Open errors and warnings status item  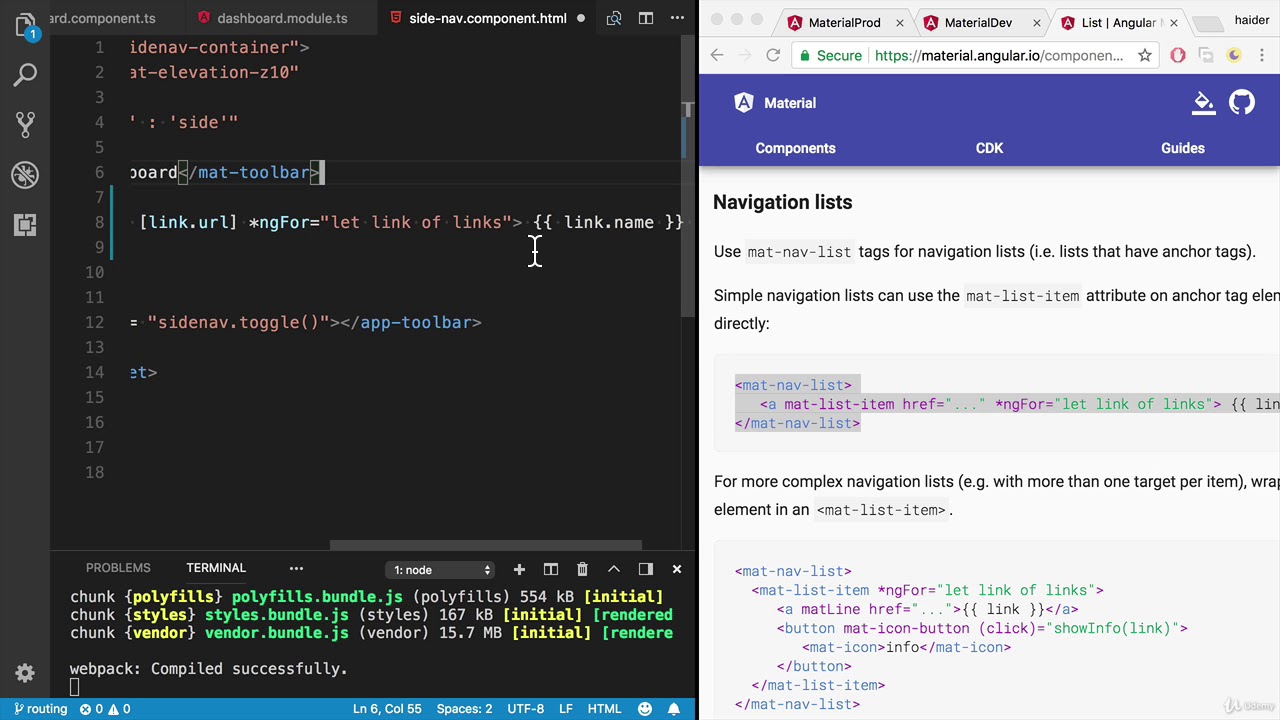(x=106, y=709)
